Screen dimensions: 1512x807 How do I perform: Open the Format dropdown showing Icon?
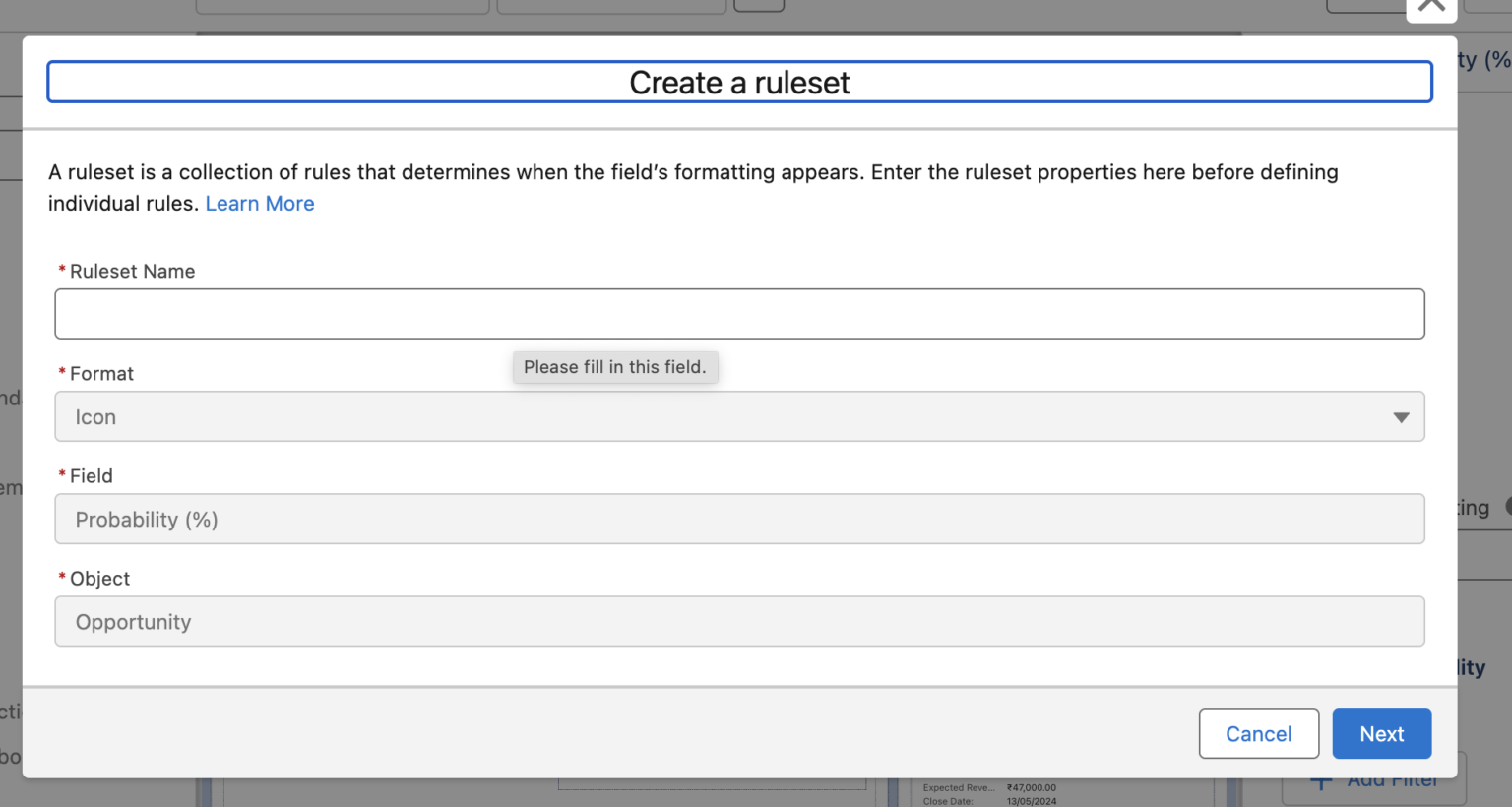point(738,416)
